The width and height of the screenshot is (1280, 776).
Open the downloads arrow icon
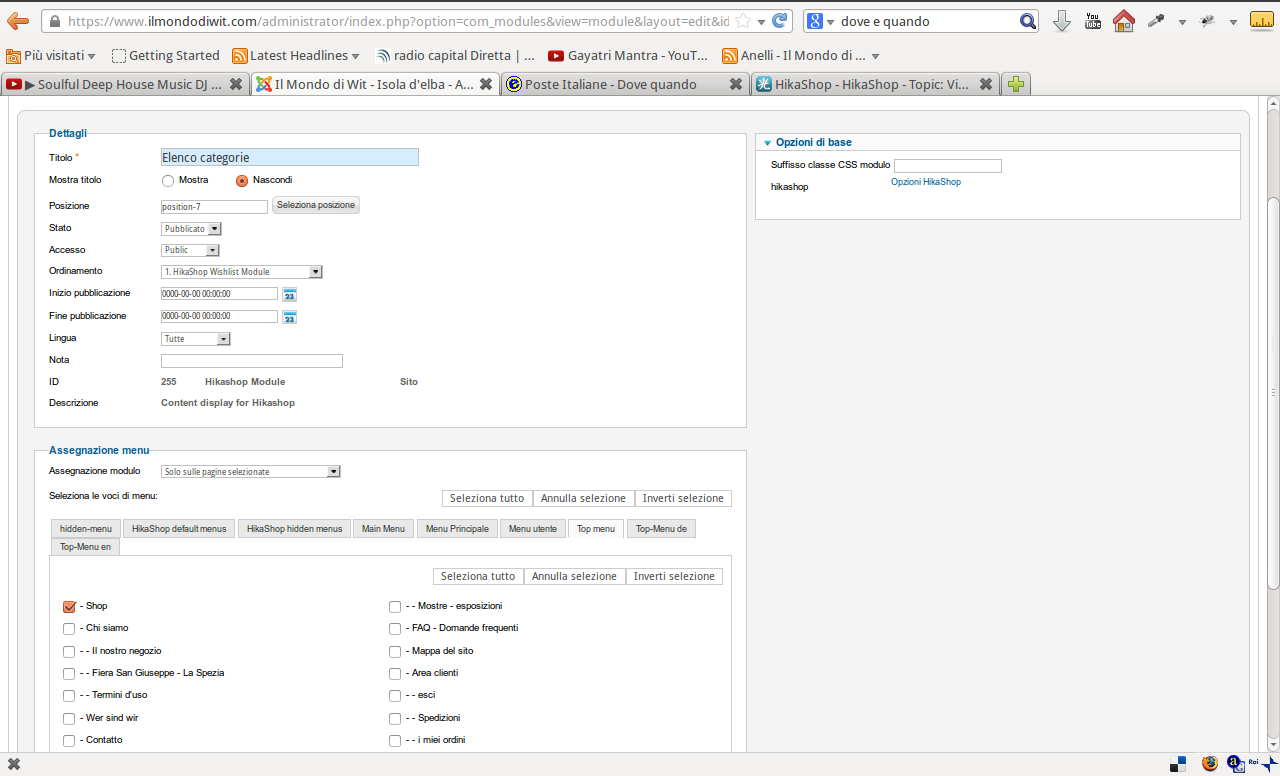1062,21
